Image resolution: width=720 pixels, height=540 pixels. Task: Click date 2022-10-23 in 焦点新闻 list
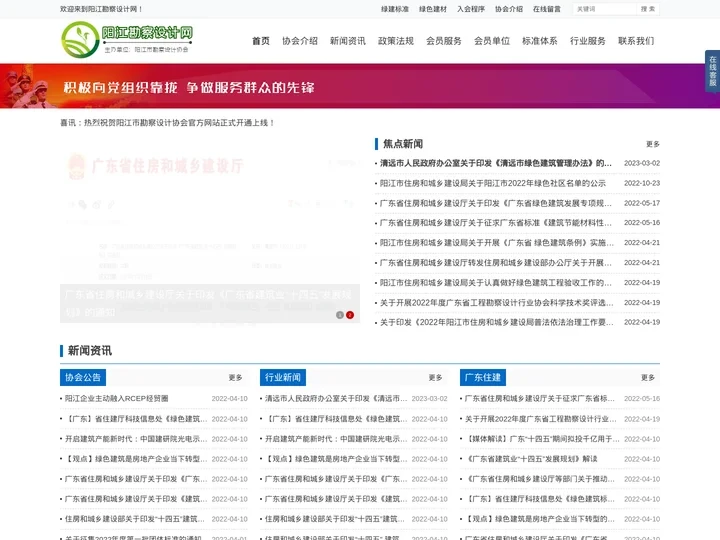coord(642,183)
